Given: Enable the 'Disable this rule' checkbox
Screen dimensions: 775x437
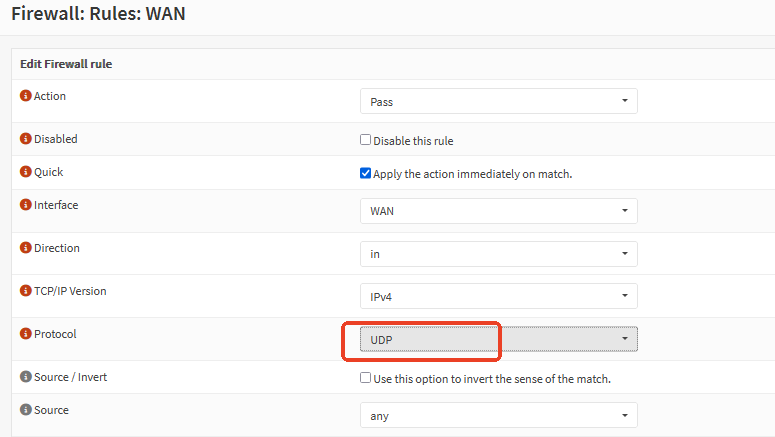Looking at the screenshot, I should coord(365,140).
